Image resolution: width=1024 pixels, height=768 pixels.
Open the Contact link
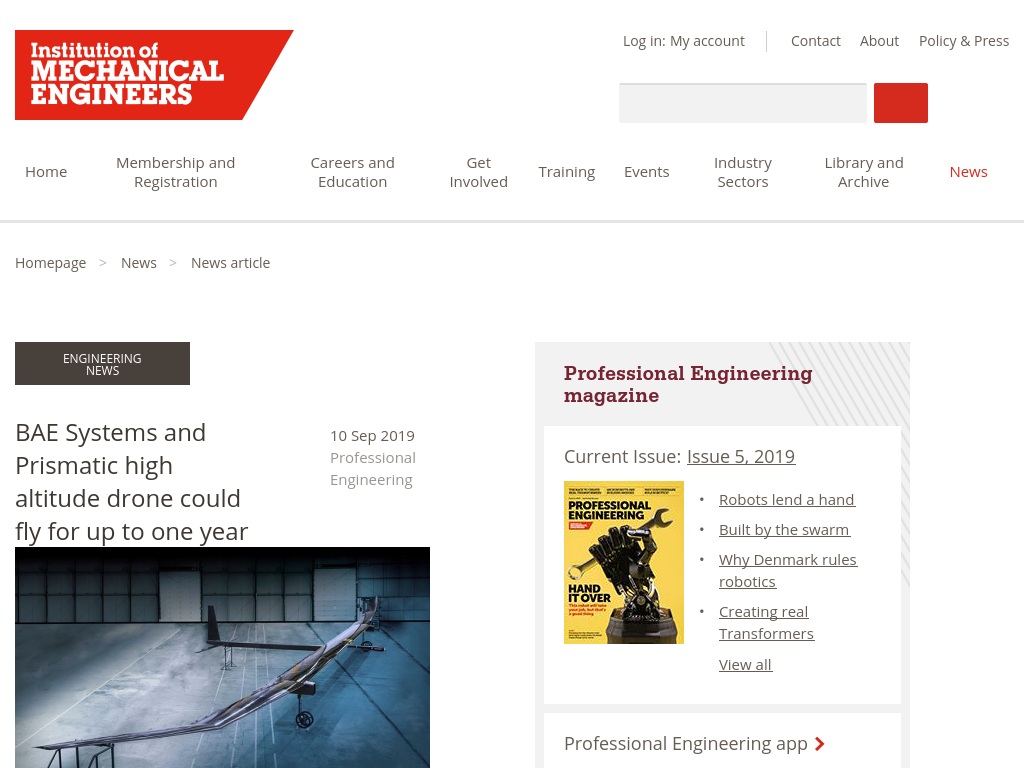pos(815,41)
